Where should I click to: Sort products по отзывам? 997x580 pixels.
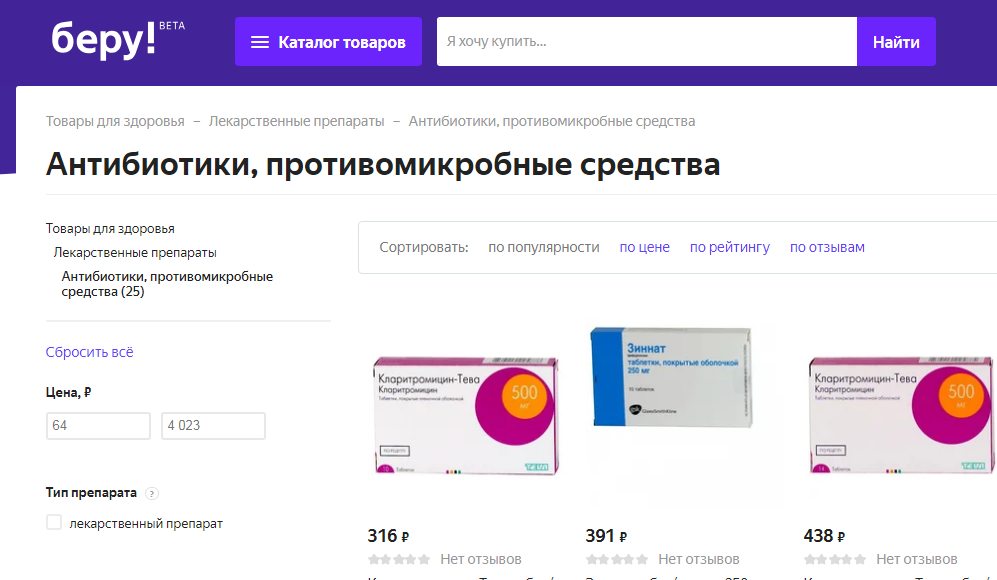(x=827, y=247)
